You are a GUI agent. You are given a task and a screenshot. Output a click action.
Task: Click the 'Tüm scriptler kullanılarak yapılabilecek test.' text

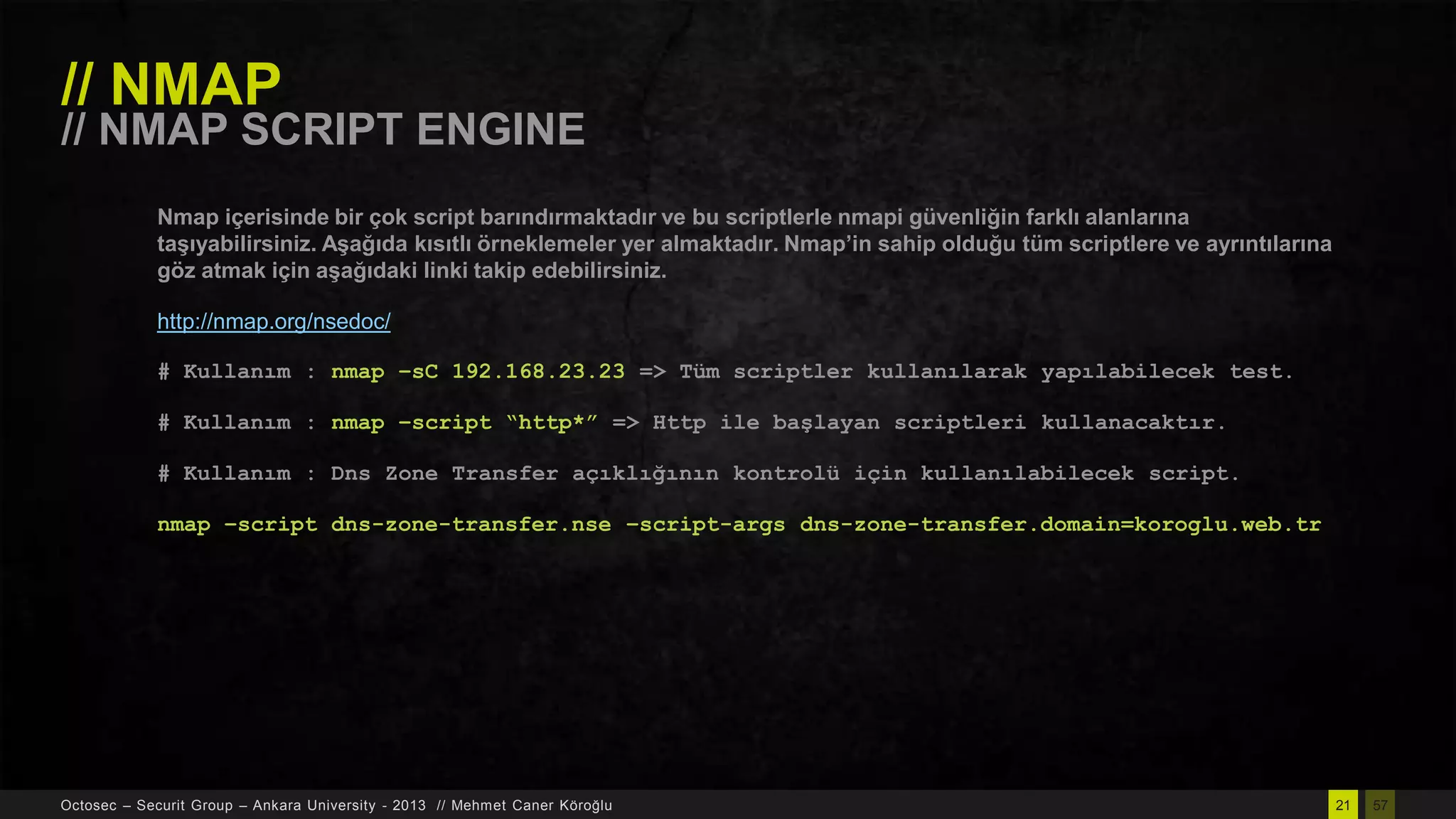986,372
